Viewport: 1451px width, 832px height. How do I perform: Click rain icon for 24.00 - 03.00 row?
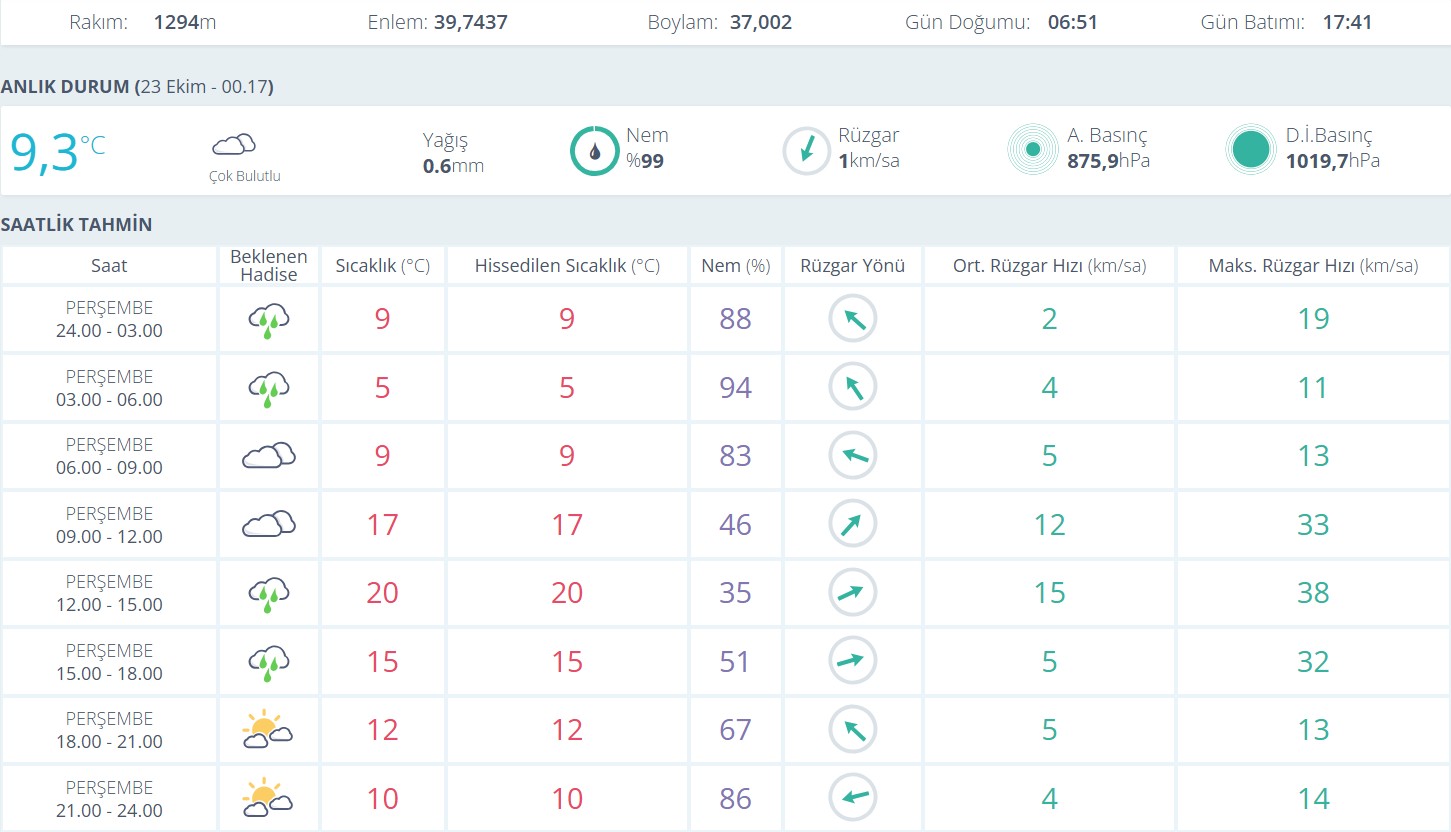(268, 321)
